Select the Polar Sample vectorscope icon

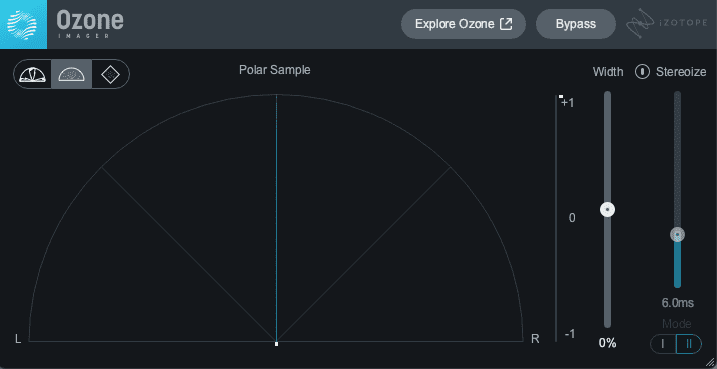[x=72, y=74]
